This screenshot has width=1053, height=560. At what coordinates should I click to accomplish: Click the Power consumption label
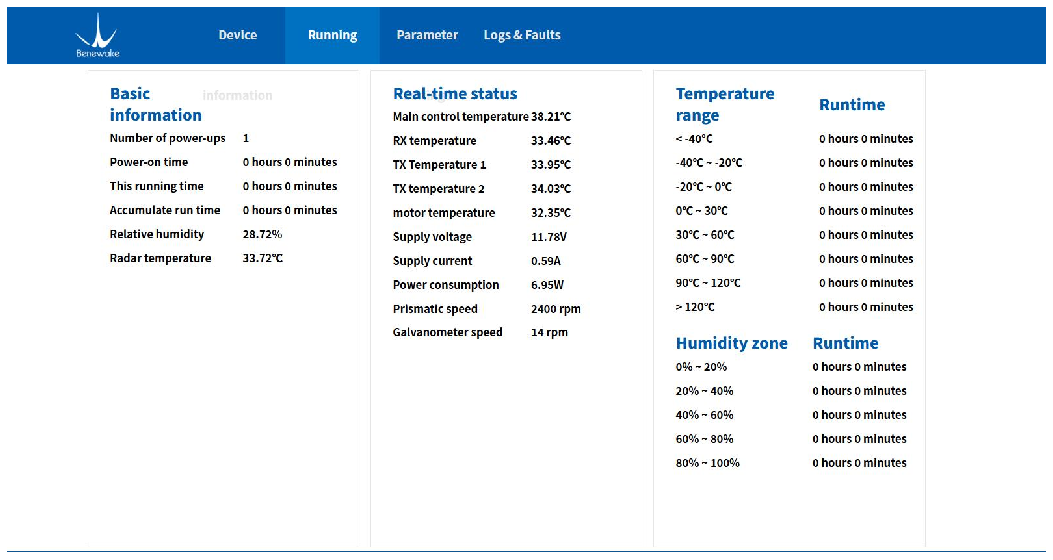446,285
